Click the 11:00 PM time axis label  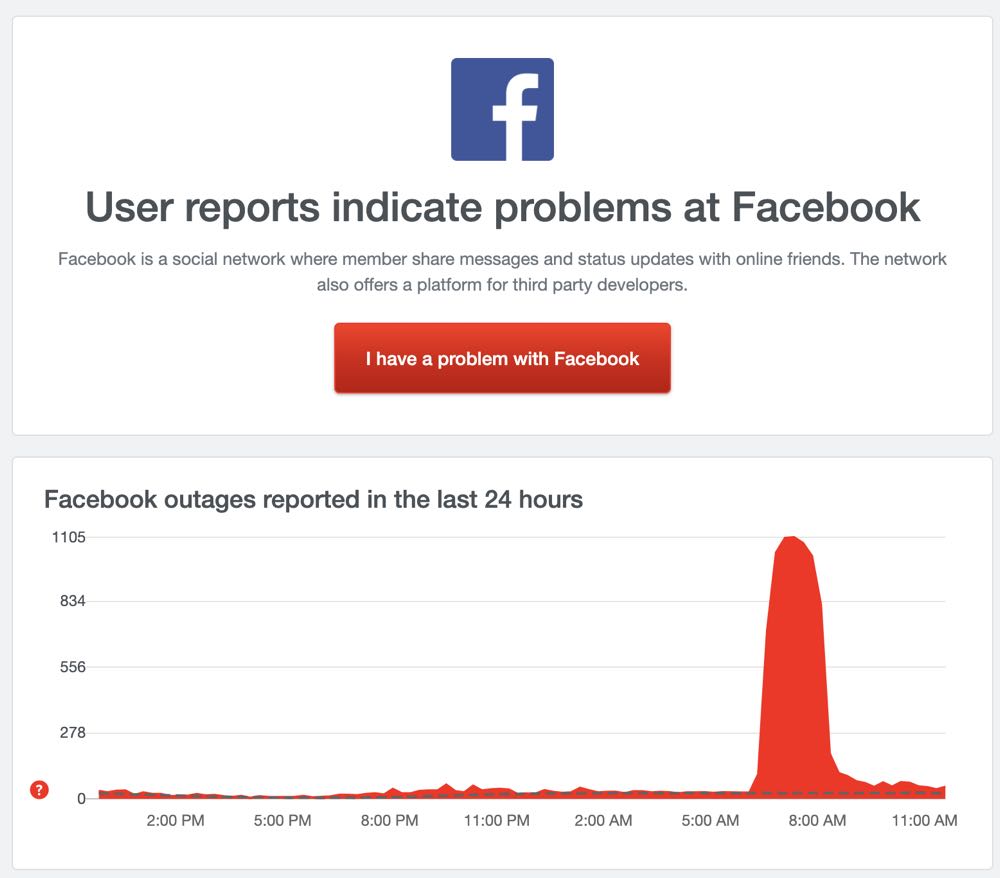click(x=497, y=821)
